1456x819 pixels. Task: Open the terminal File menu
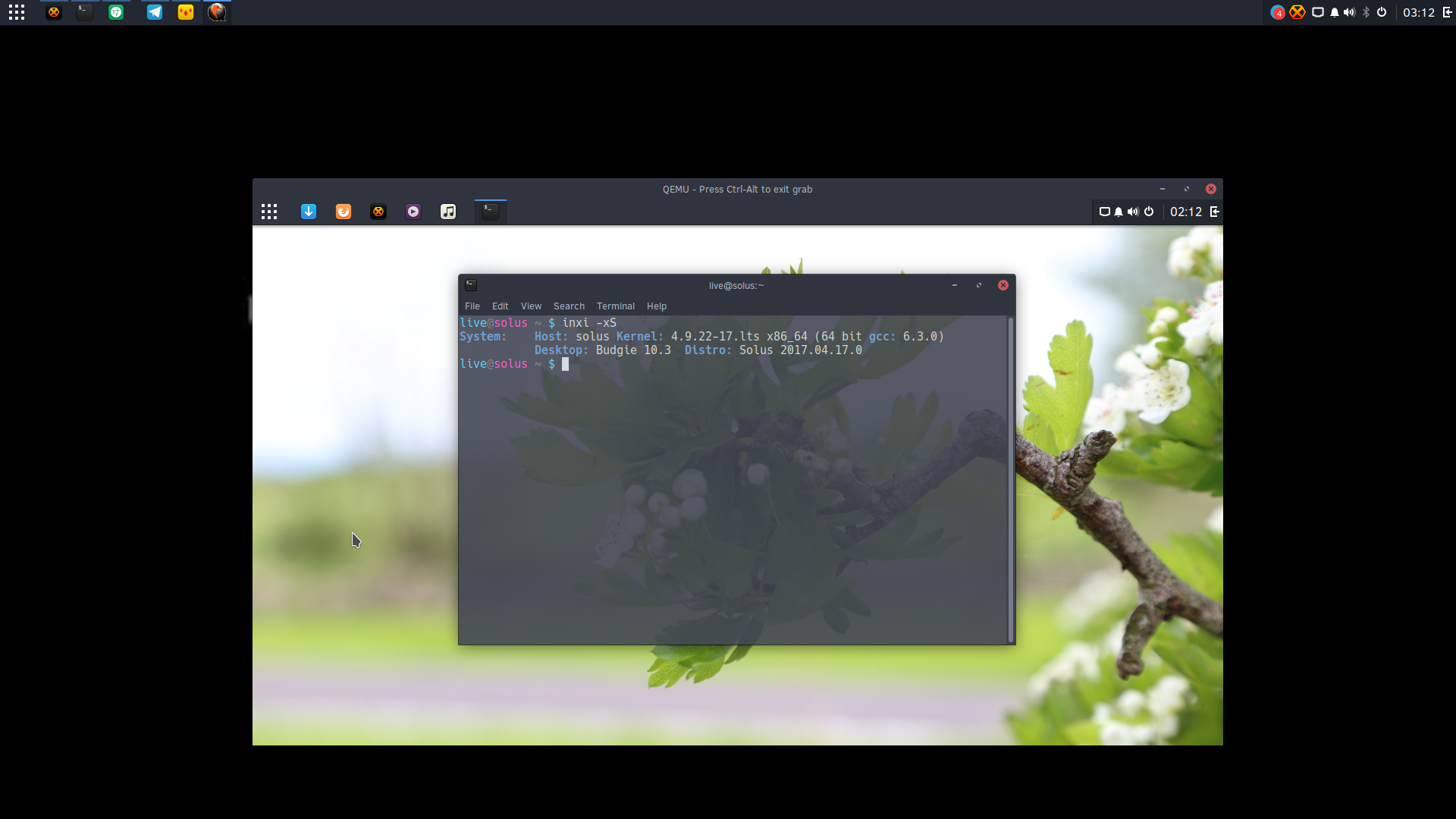tap(472, 306)
